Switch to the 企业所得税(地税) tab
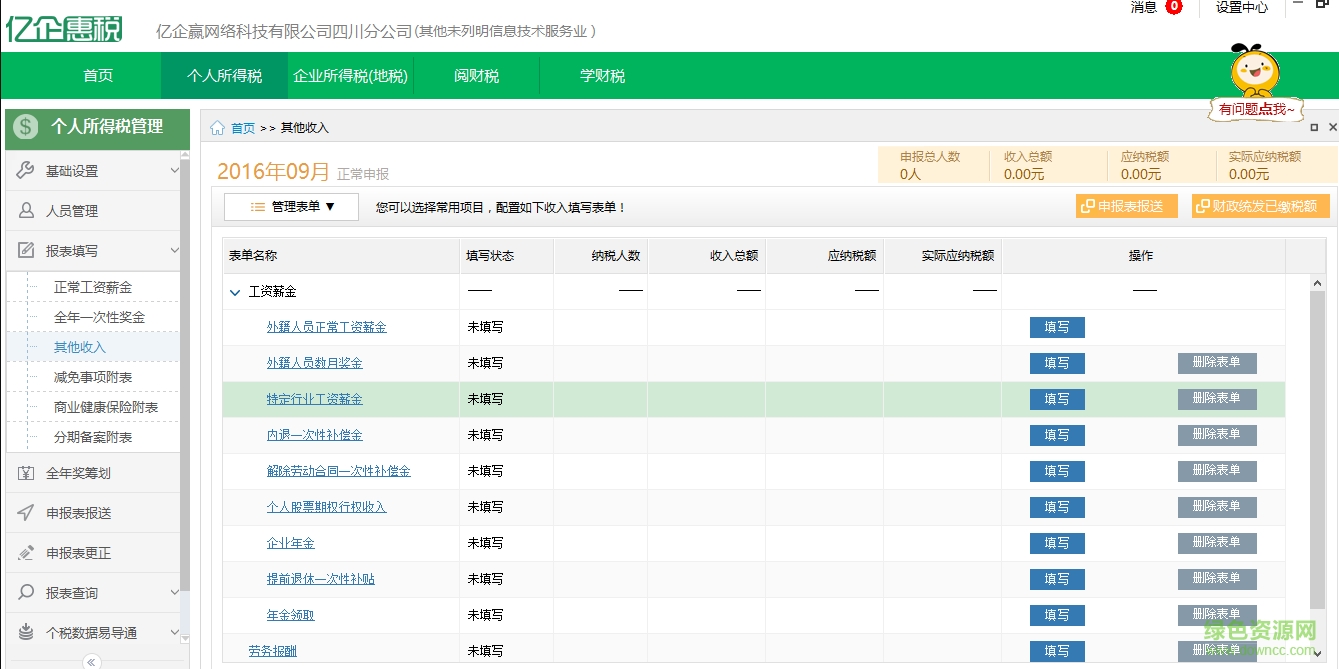The width and height of the screenshot is (1339, 669). pyautogui.click(x=350, y=76)
